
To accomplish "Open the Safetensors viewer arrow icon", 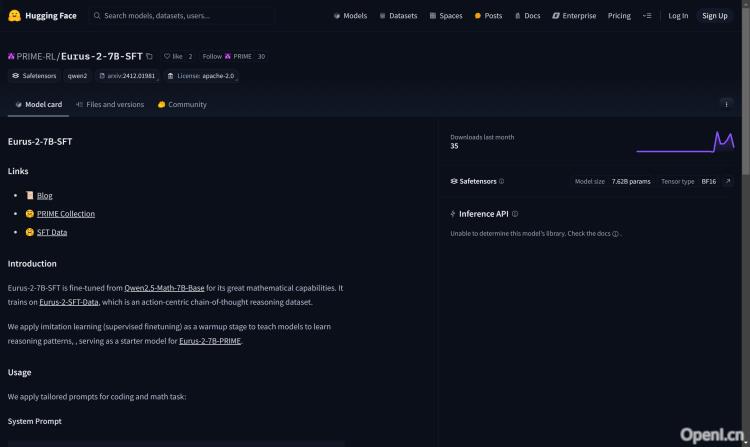I will [x=728, y=182].
